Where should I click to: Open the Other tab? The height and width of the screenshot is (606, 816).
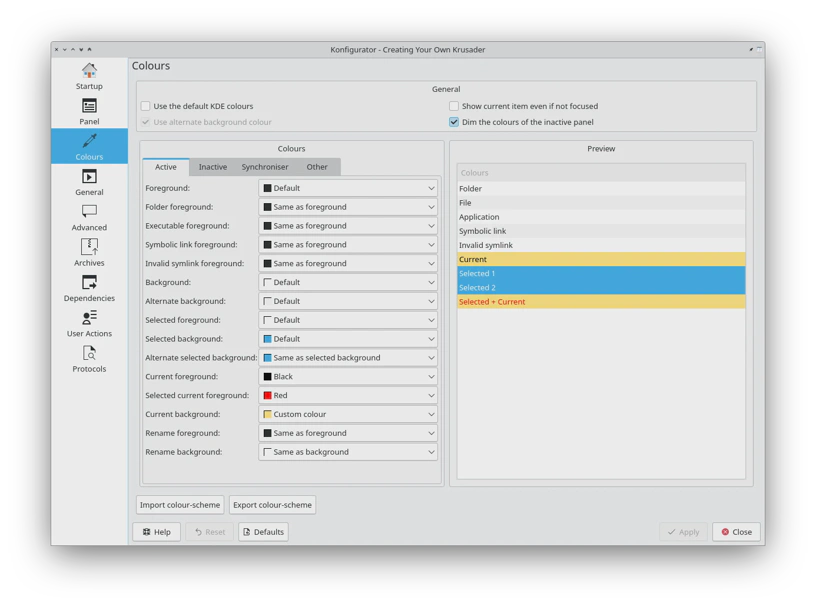[317, 167]
